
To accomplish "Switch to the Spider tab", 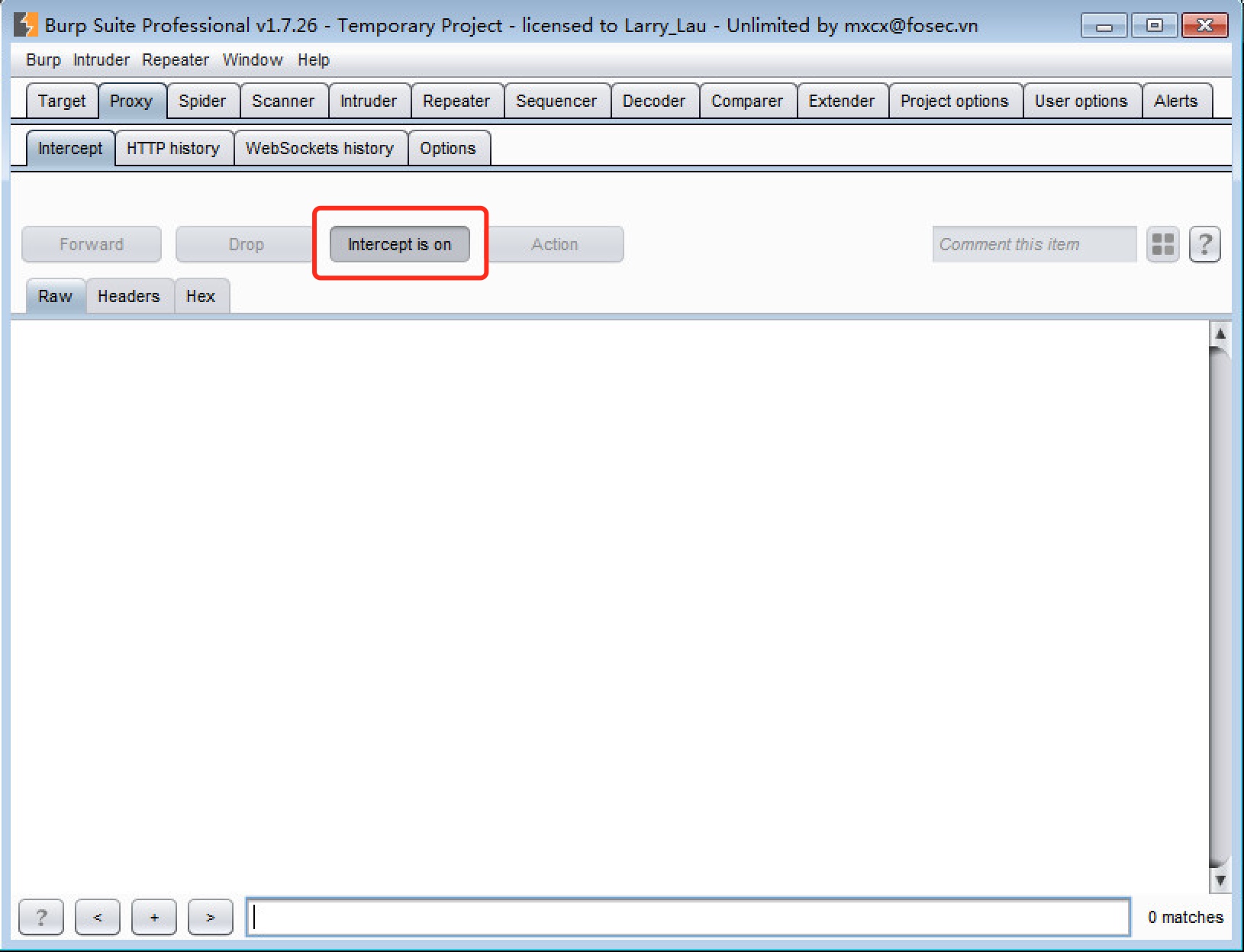I will (x=202, y=101).
